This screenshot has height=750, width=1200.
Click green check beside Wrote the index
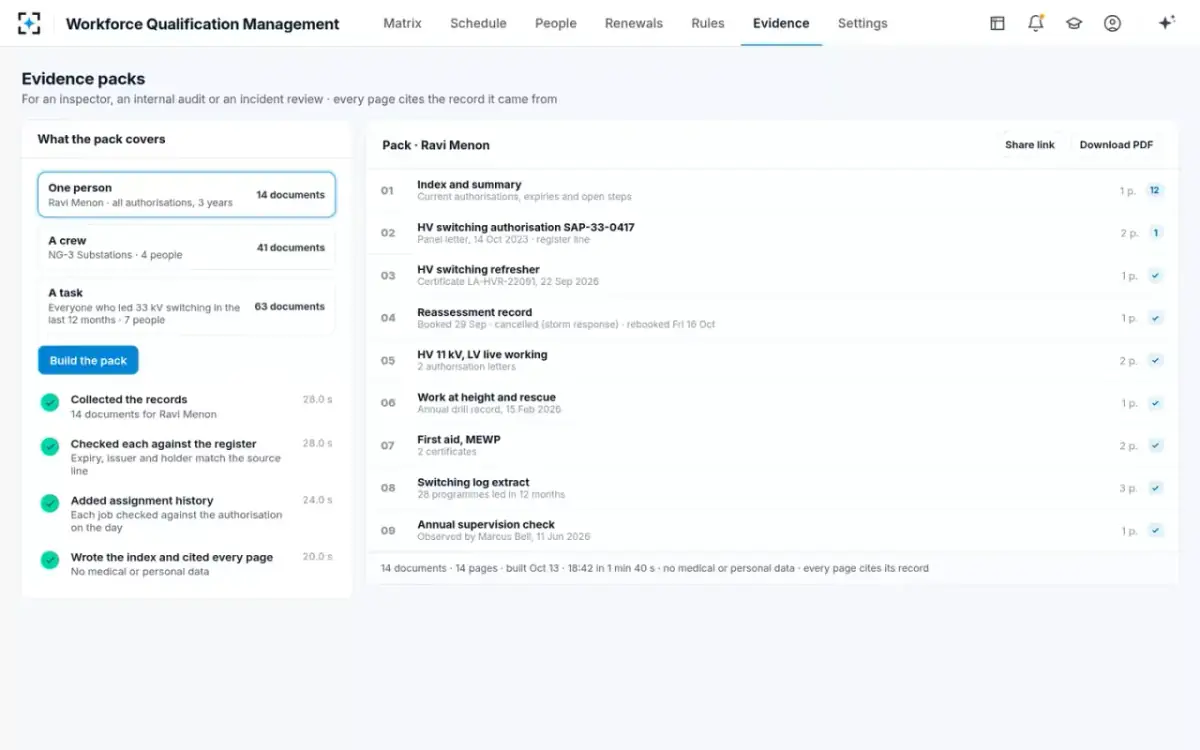coord(50,560)
